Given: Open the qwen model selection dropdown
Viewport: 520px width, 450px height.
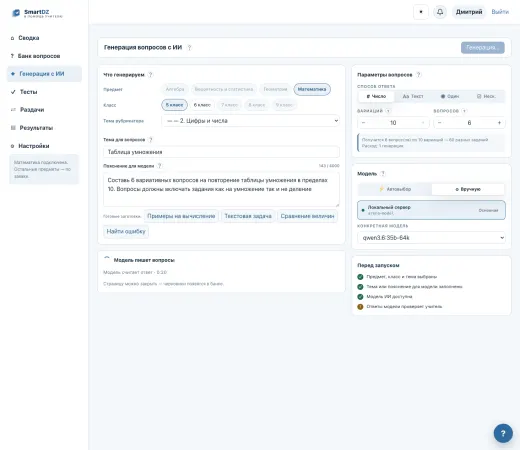Looking at the screenshot, I should [x=431, y=238].
